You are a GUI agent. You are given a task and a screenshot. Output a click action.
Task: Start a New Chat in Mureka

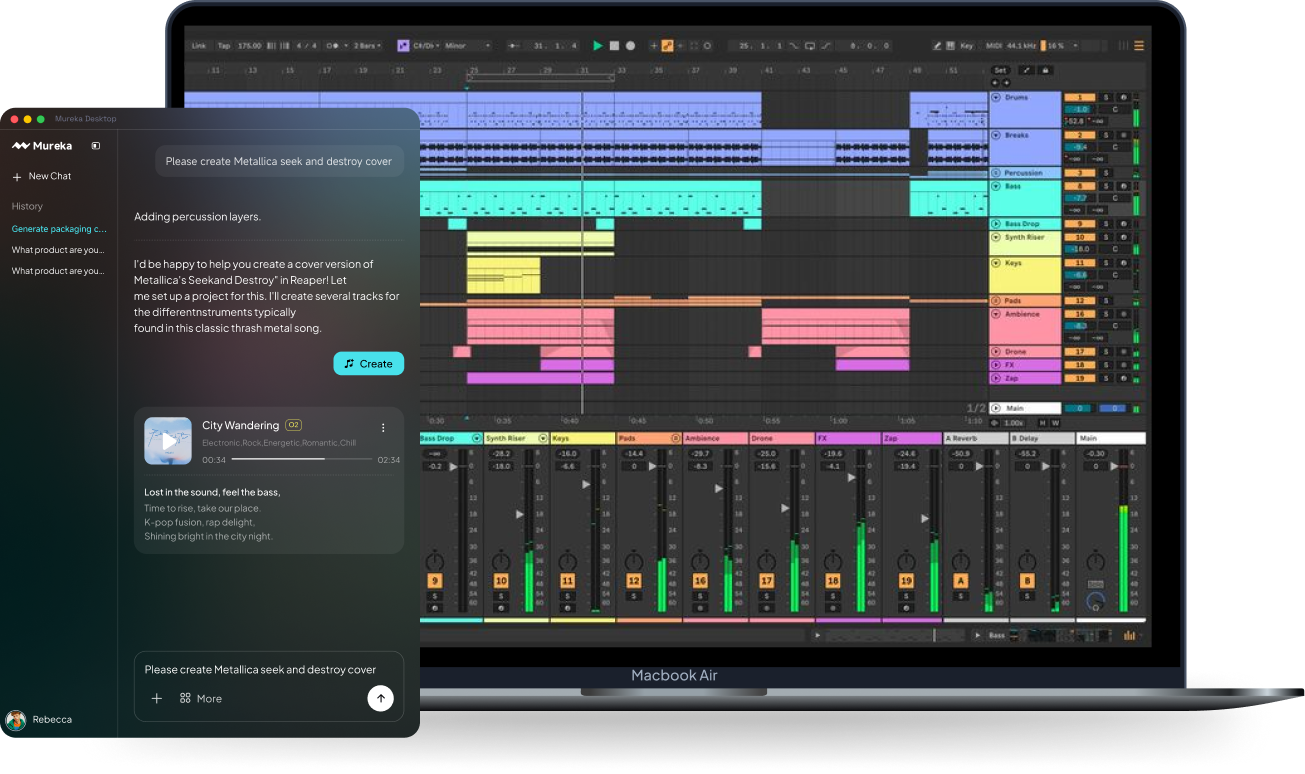click(x=42, y=176)
